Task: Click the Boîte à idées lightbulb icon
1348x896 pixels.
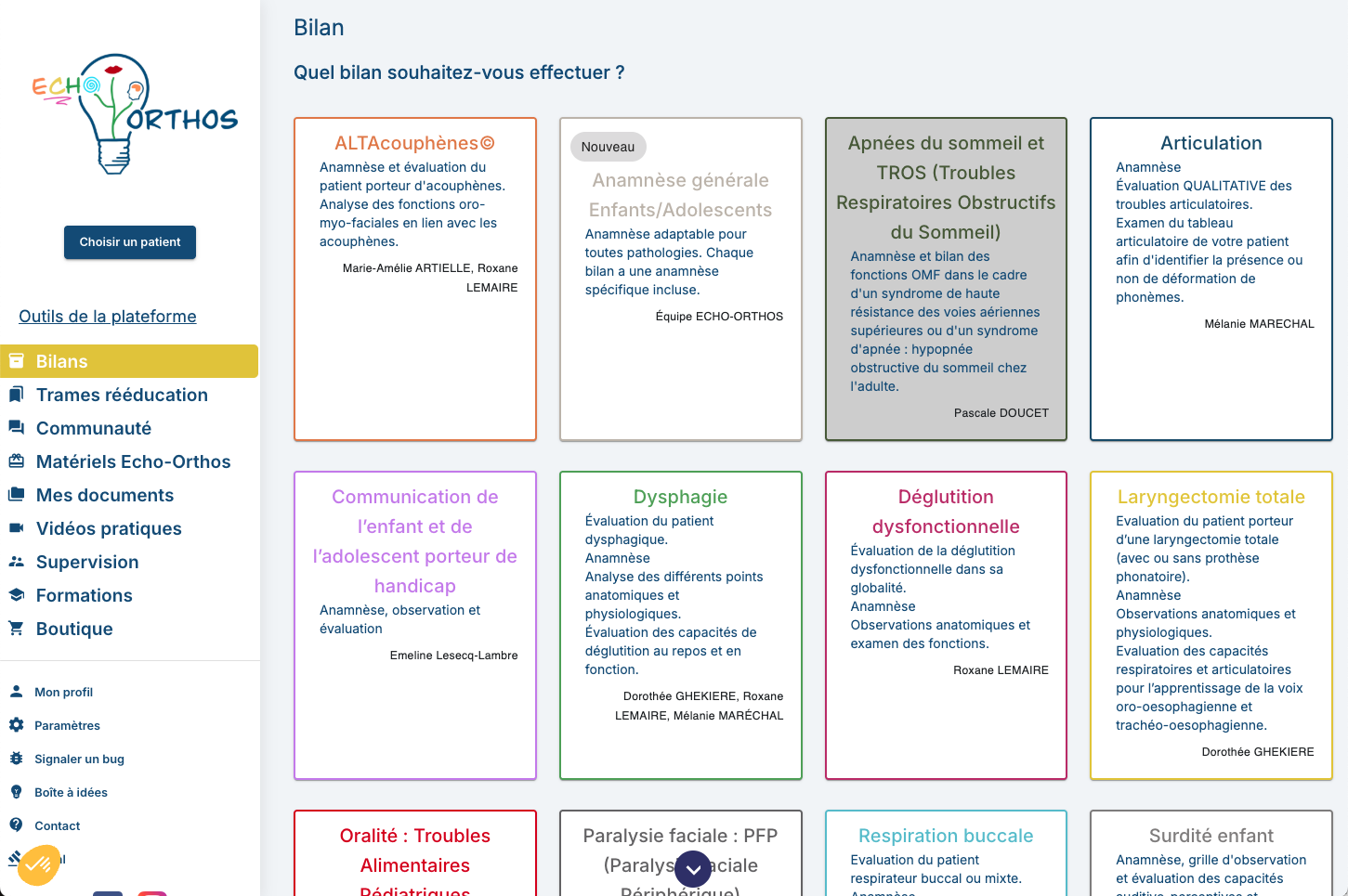Action: pyautogui.click(x=17, y=792)
